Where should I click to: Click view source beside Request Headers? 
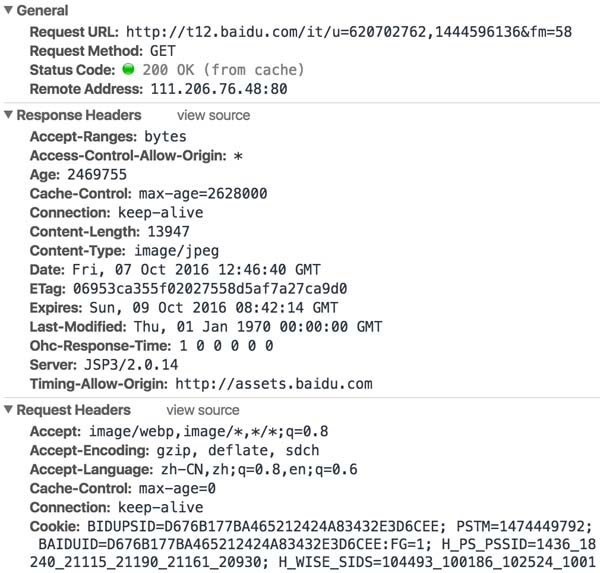203,410
